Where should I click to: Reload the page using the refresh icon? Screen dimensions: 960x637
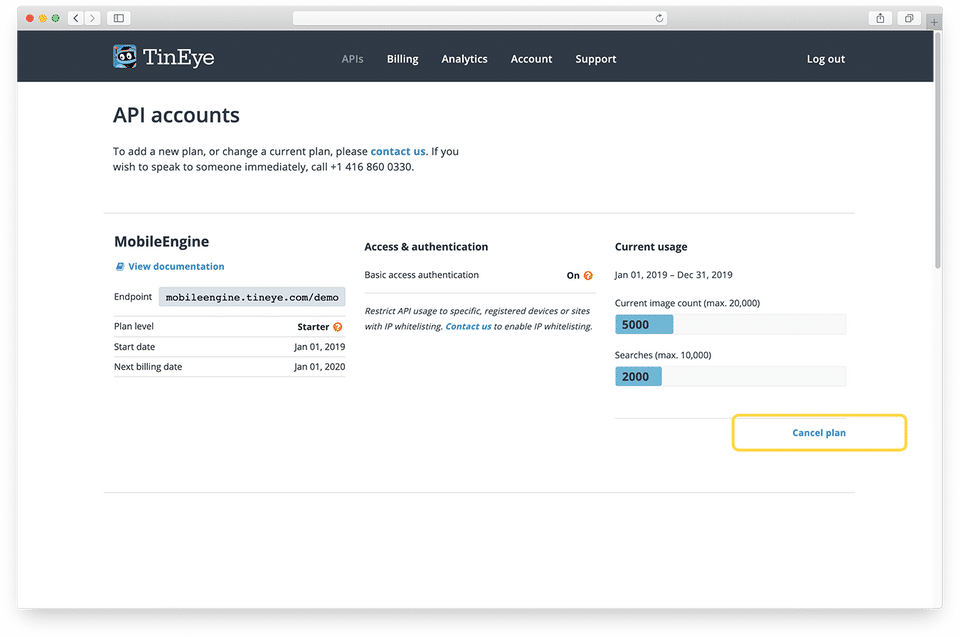(x=659, y=18)
